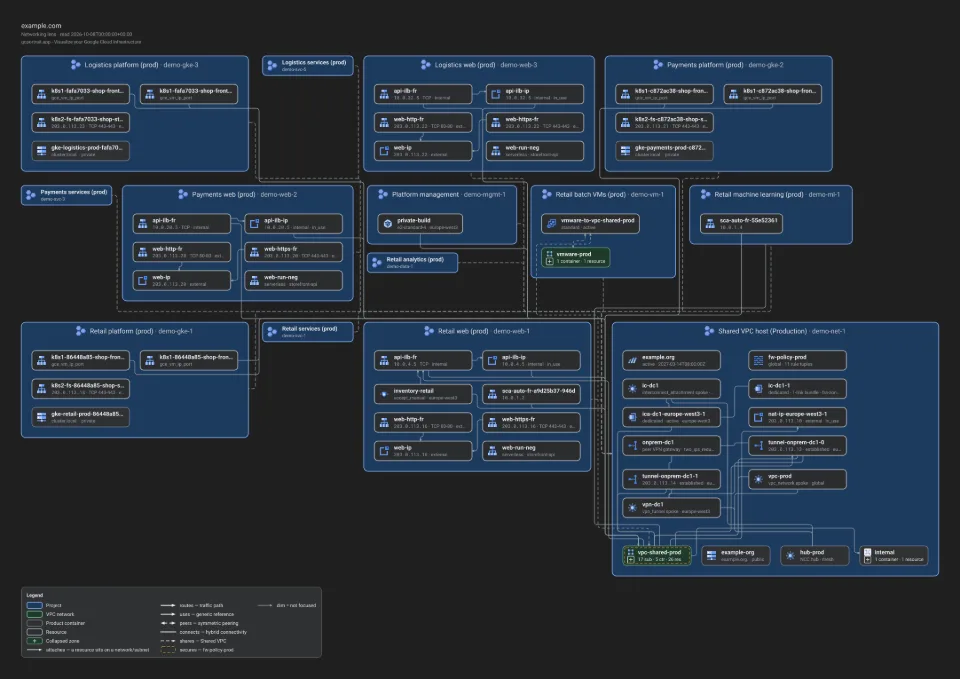
Task: Select the gke-payments-prod-c872 cluster node
Action: click(664, 151)
